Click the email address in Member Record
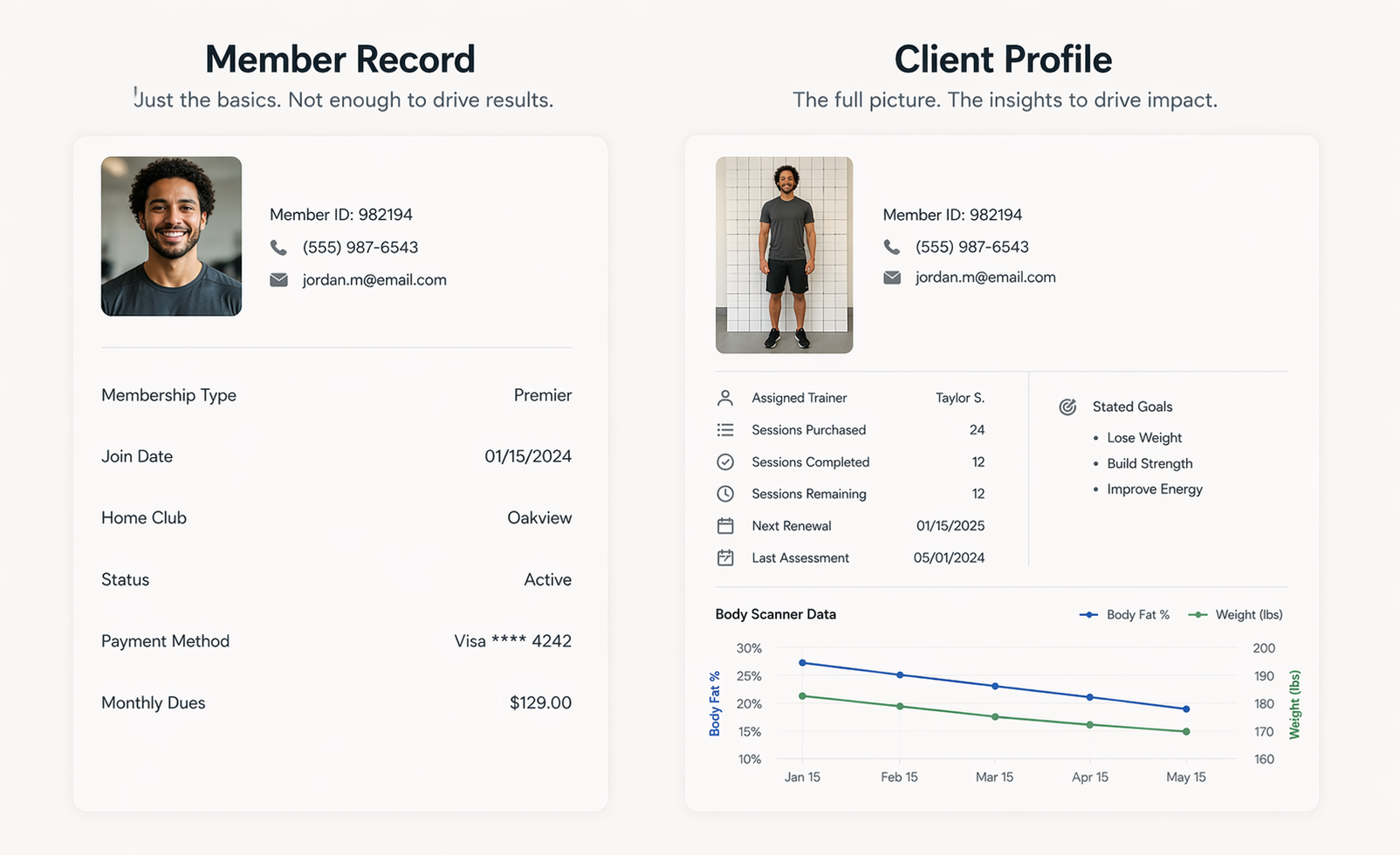The image size is (1400, 855). 374,280
